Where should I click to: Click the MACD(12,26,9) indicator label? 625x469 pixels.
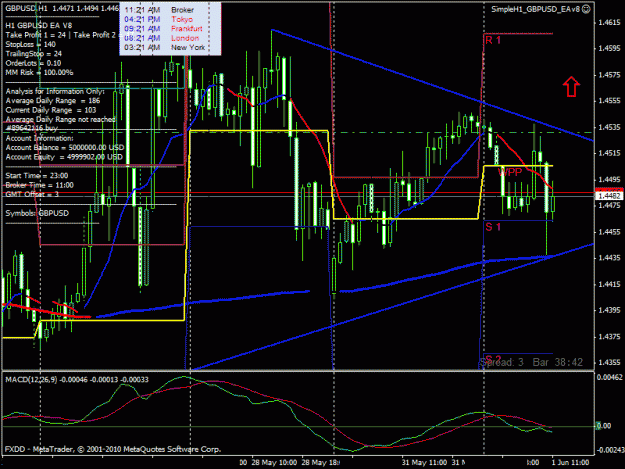(31, 380)
